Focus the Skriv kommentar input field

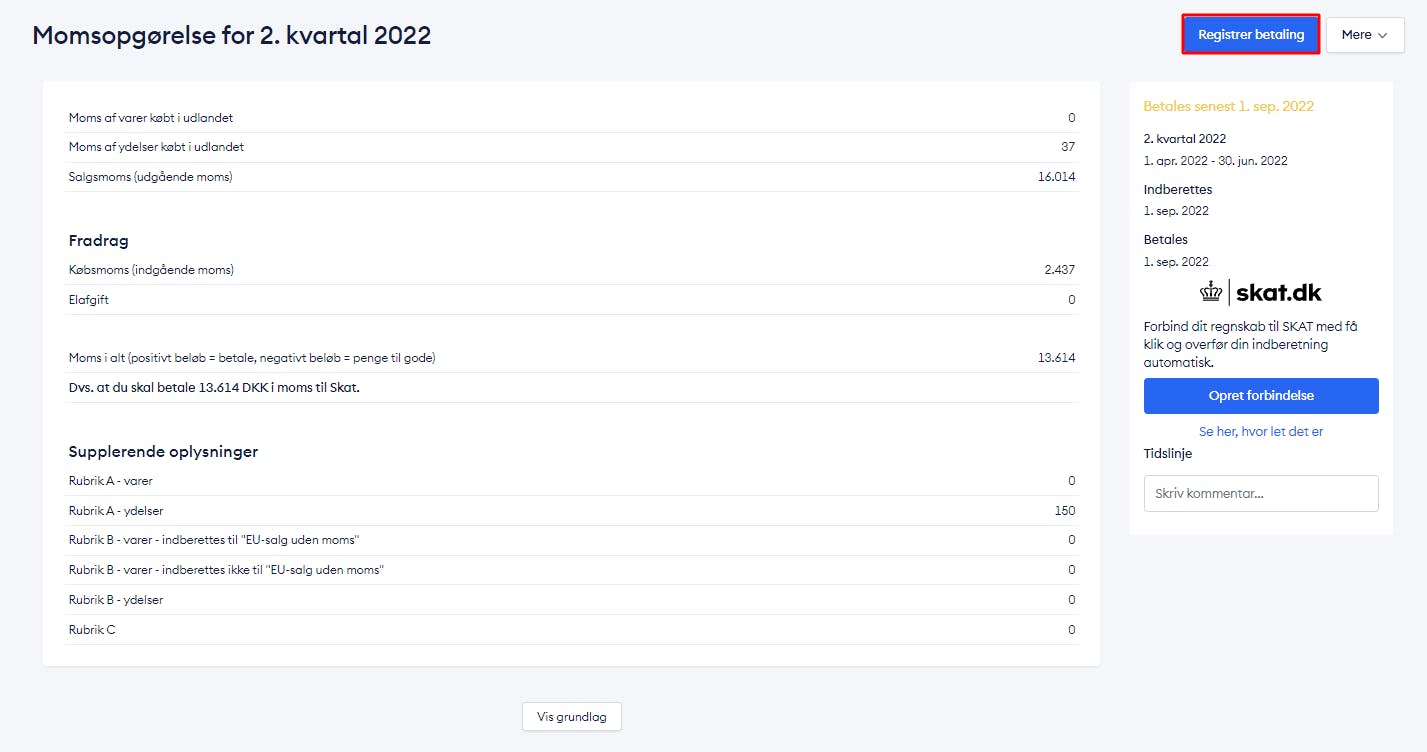(x=1260, y=494)
